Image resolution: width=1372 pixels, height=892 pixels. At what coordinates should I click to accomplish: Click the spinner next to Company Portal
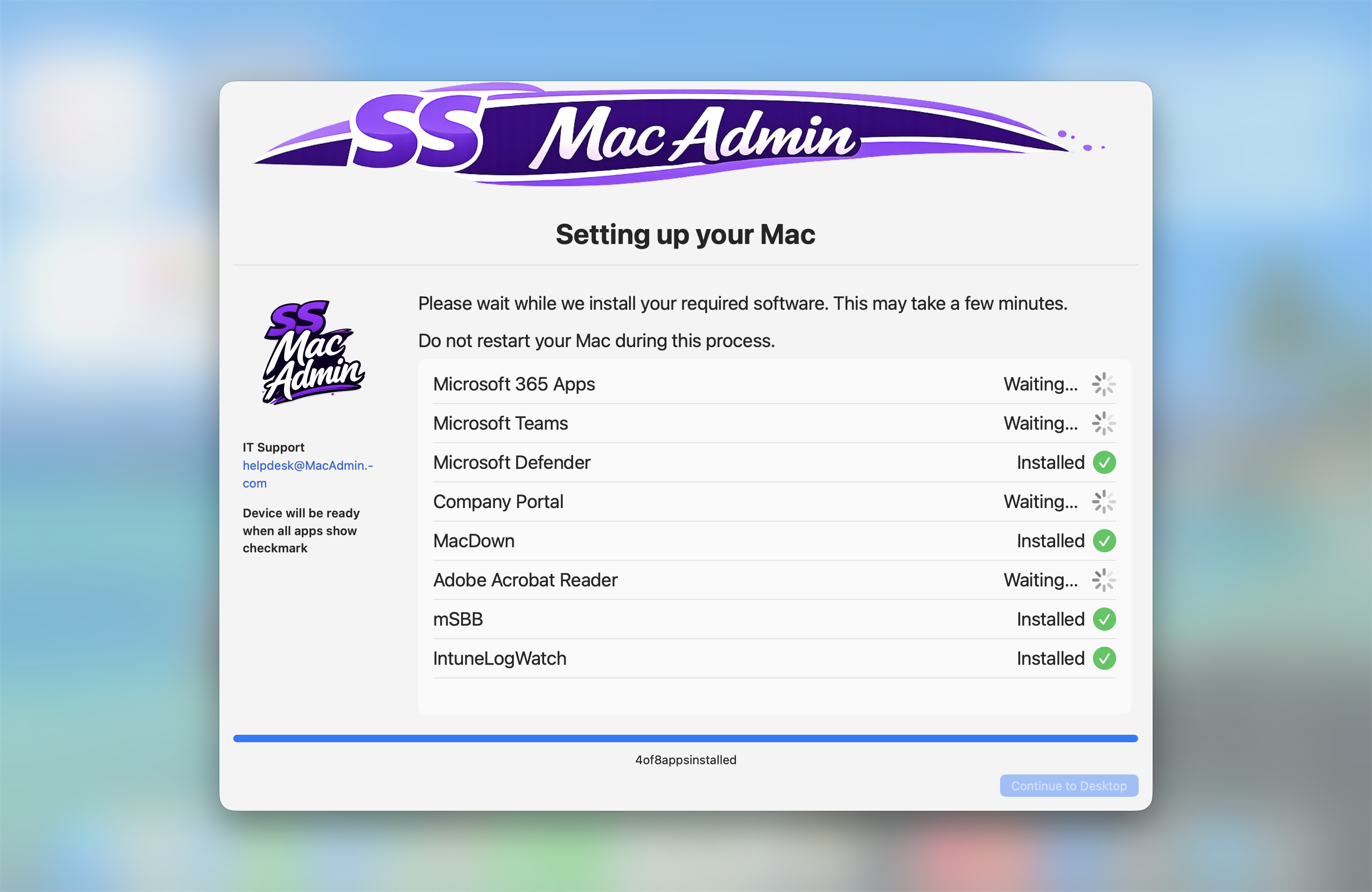[x=1103, y=502]
